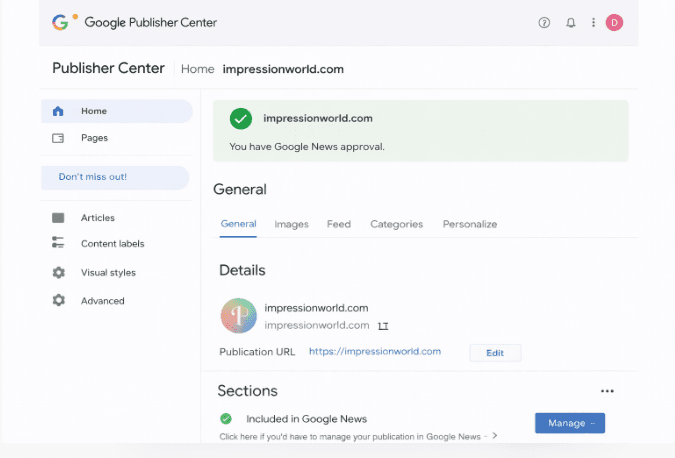Click the Publication URL label
The width and height of the screenshot is (675, 458).
click(257, 352)
